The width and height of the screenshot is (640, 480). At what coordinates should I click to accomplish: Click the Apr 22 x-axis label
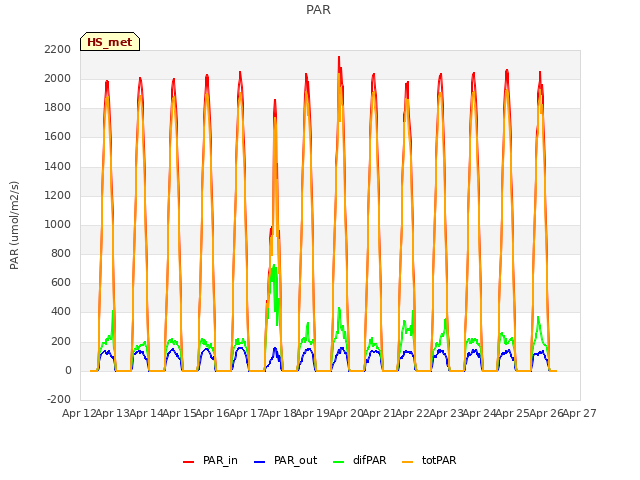[x=412, y=413]
